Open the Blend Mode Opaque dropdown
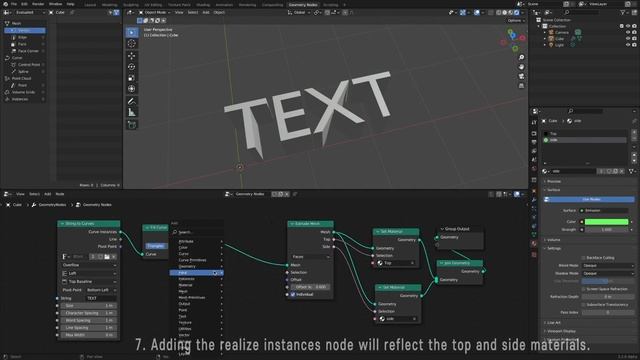This screenshot has width=640, height=360. pos(608,266)
